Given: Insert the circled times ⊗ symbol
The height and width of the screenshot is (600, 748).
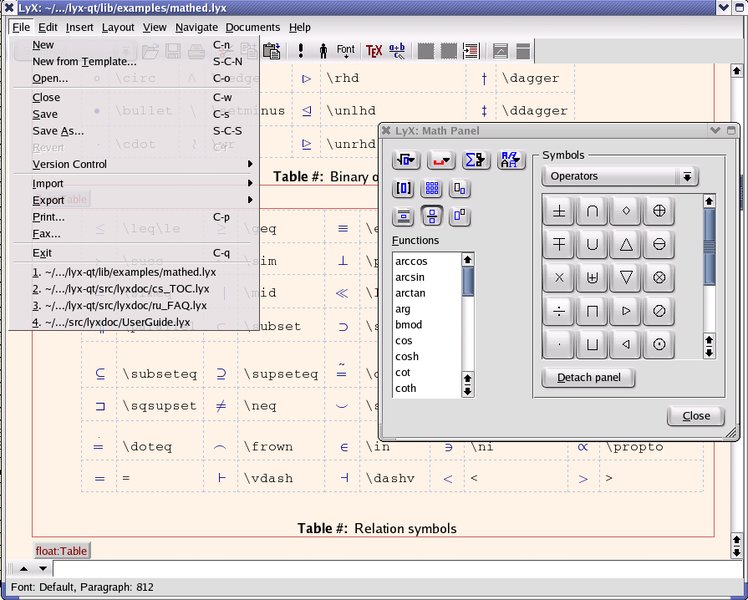Looking at the screenshot, I should click(659, 277).
